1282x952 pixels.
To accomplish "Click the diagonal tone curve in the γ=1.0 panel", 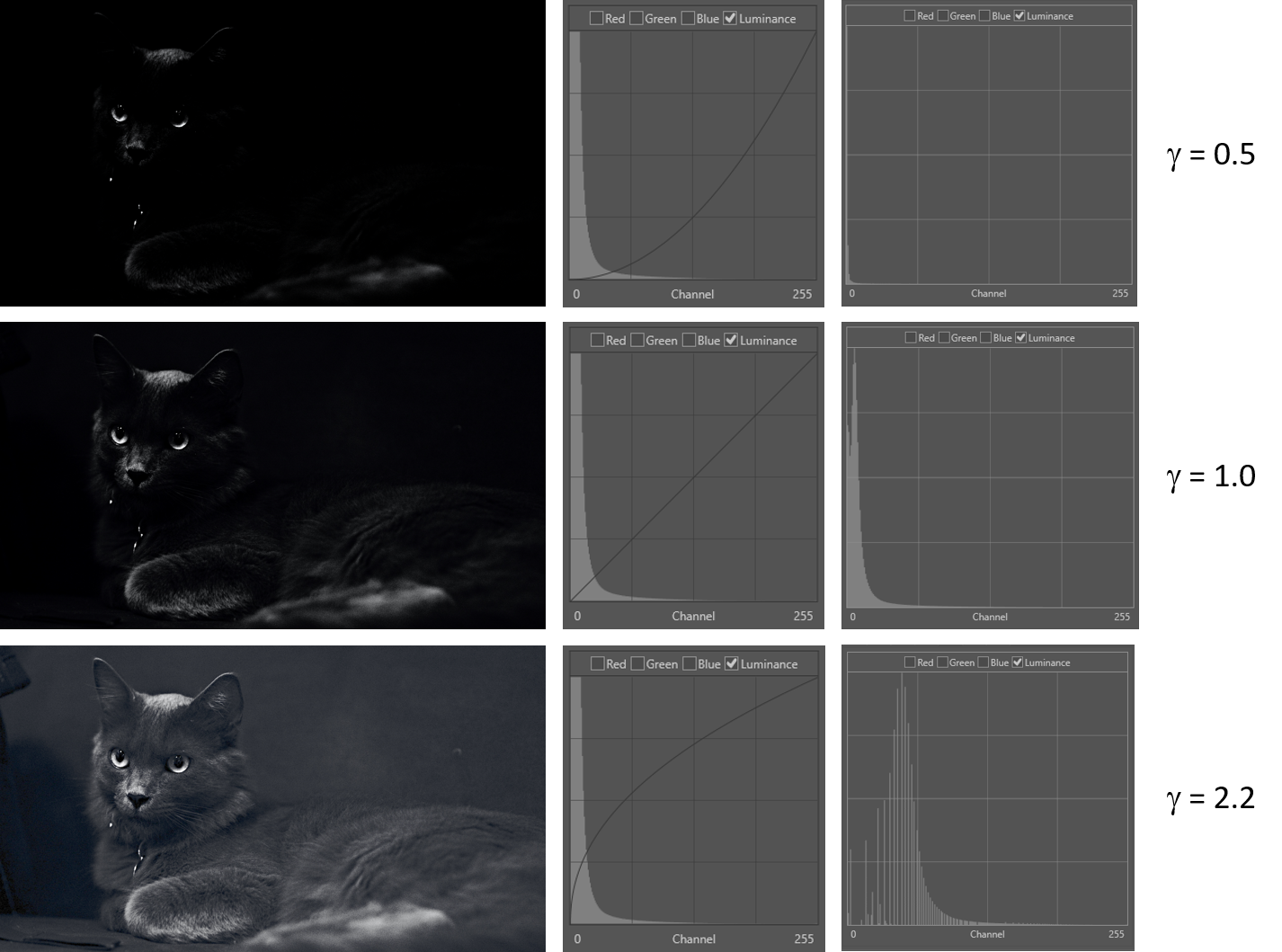I will coord(692,476).
